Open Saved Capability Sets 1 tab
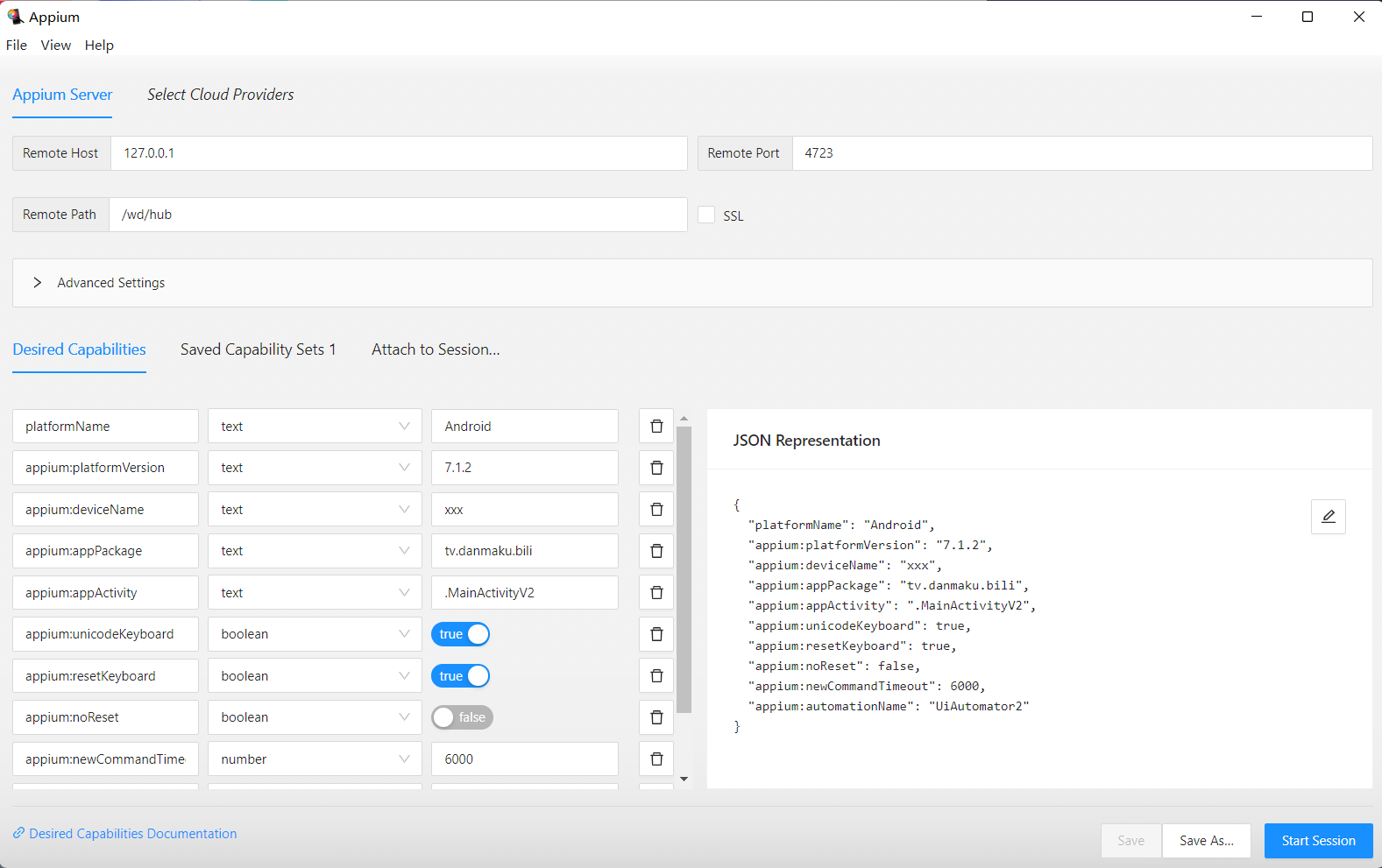This screenshot has width=1382, height=868. [259, 349]
